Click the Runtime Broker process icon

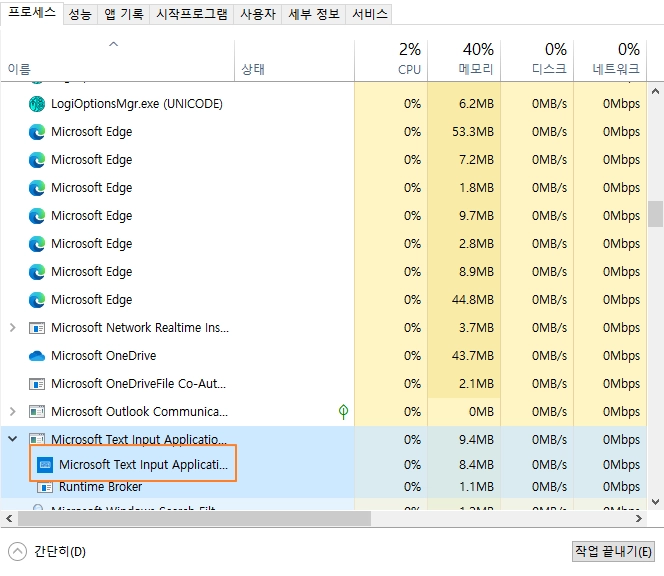pyautogui.click(x=45, y=487)
